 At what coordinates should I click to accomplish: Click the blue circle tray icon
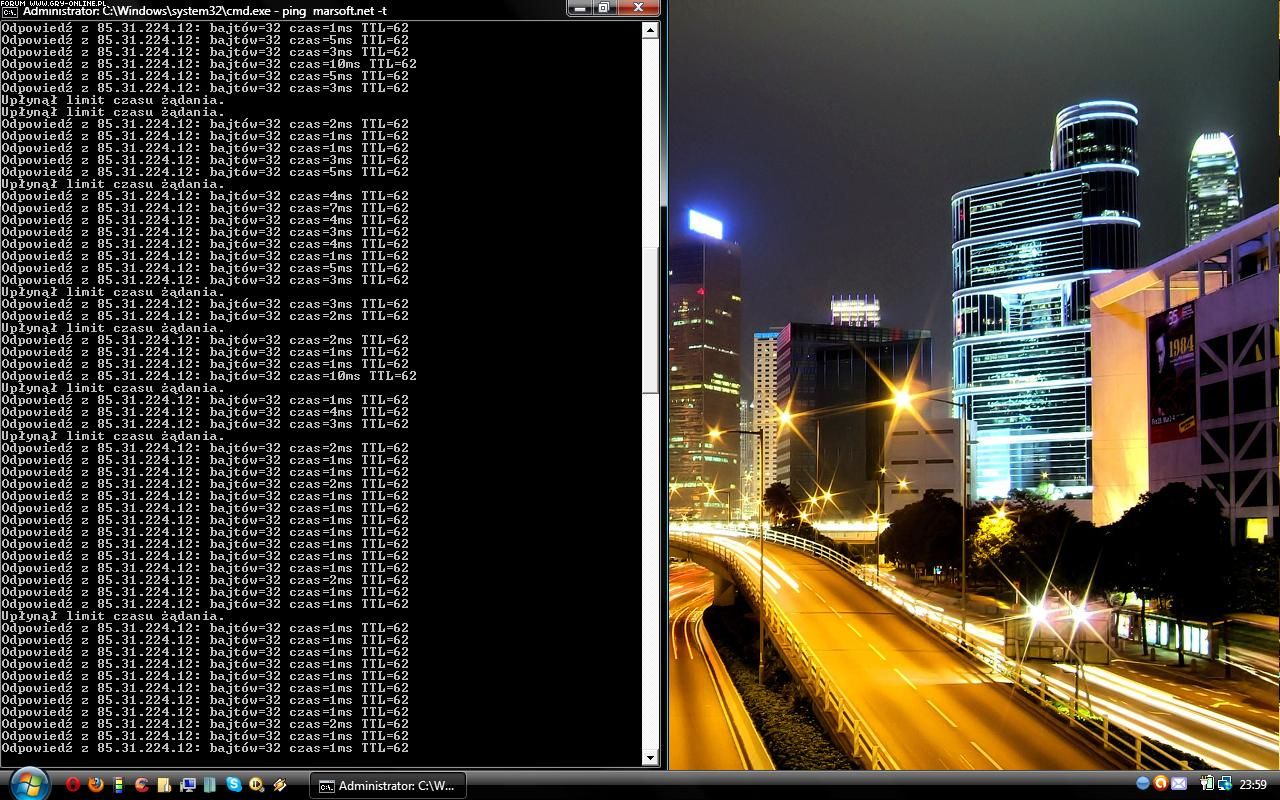point(1143,783)
